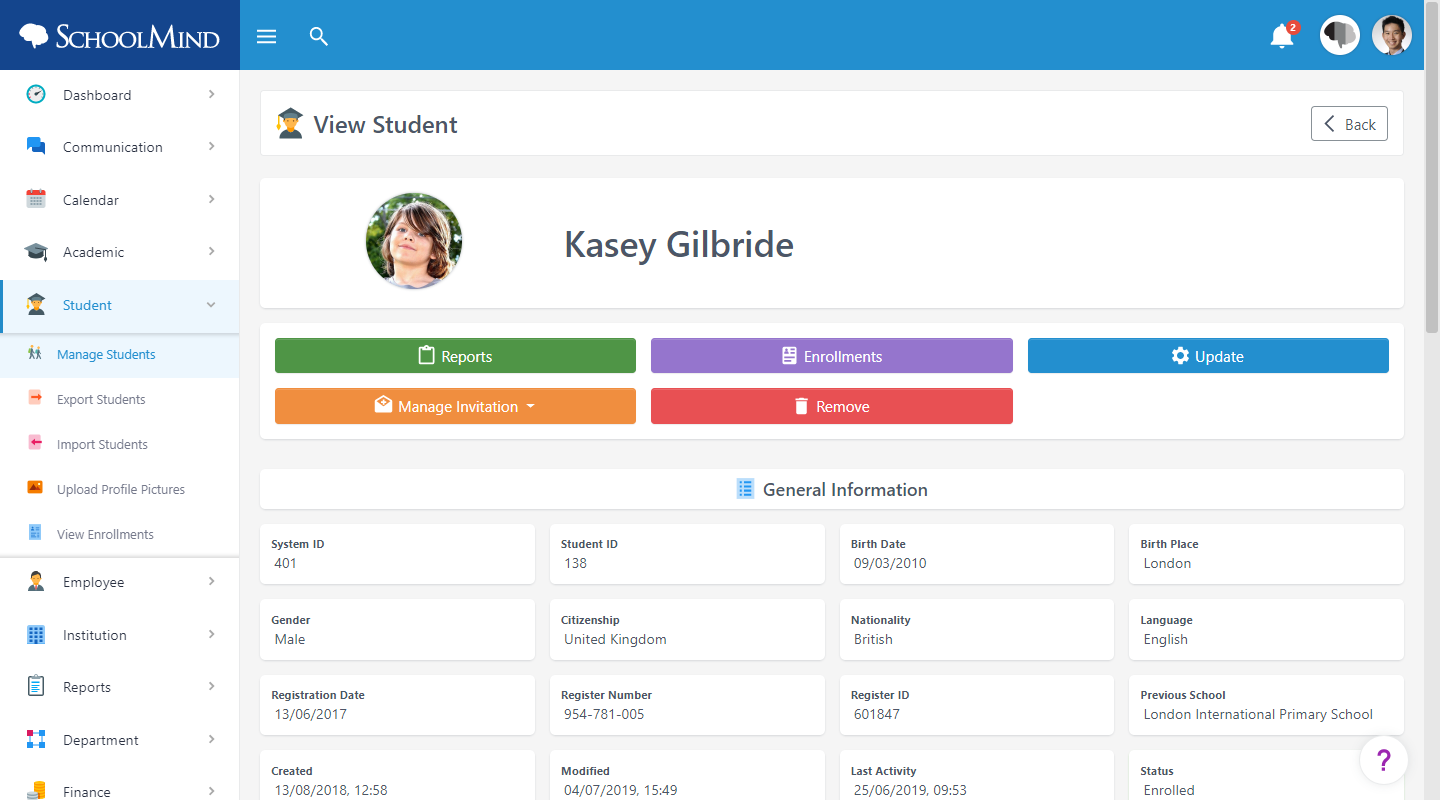Click the SchoolMind logo
The width and height of the screenshot is (1440, 800).
(x=120, y=36)
